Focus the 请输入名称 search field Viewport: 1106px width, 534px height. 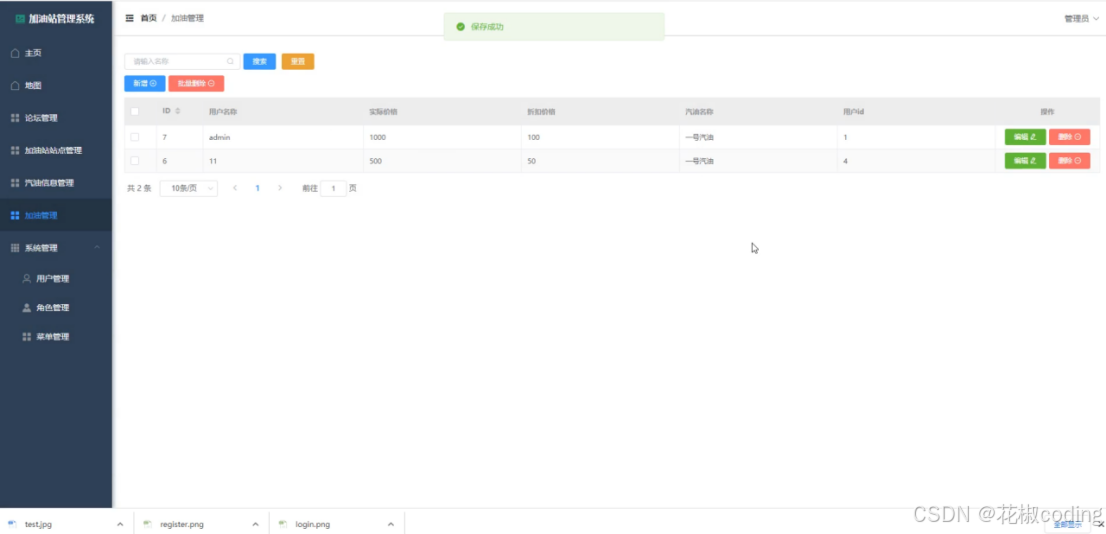(182, 61)
